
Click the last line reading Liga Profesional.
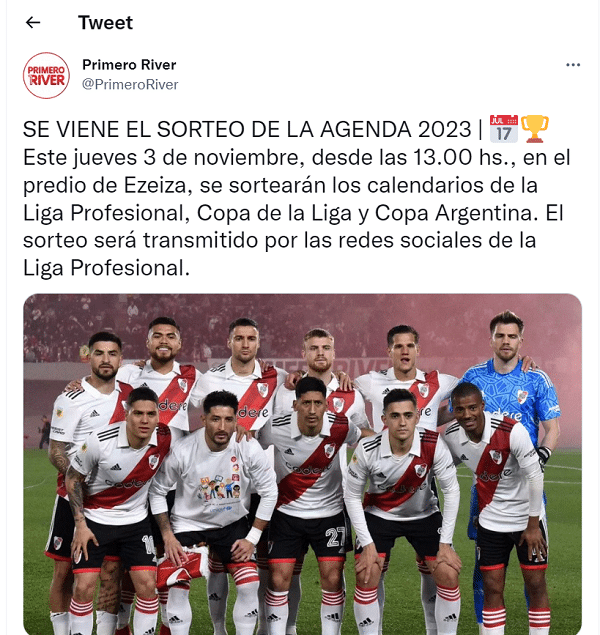pyautogui.click(x=106, y=268)
